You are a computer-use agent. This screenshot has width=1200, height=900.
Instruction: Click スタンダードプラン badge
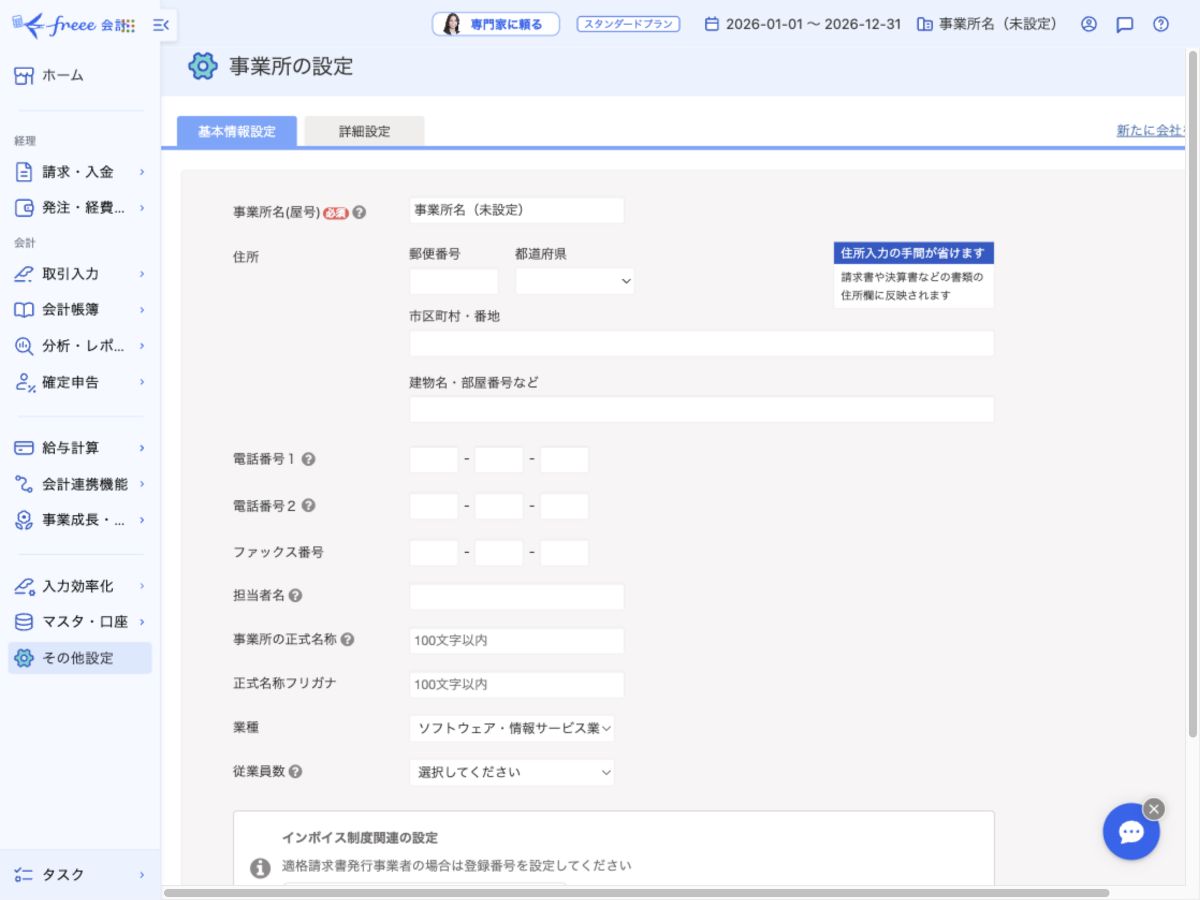[628, 24]
